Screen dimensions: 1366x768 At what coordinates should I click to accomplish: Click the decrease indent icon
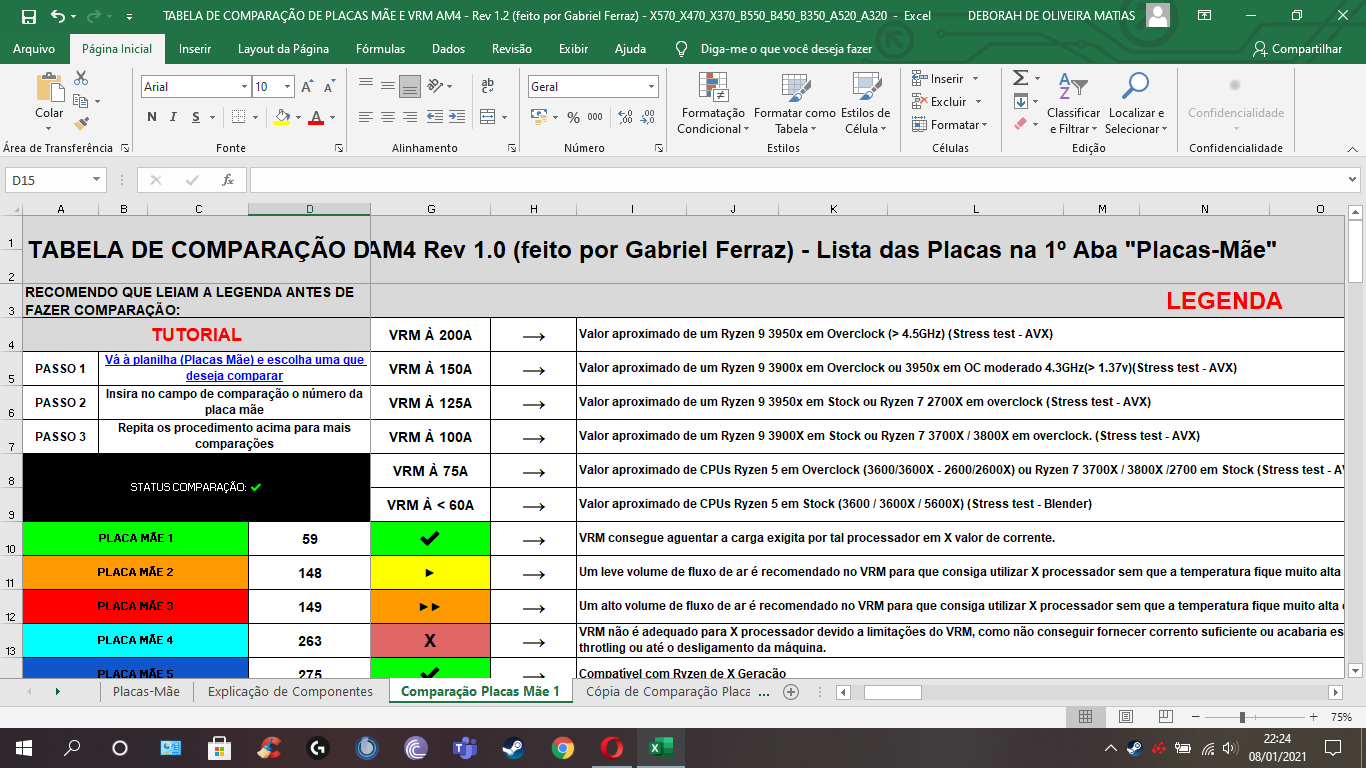(434, 117)
